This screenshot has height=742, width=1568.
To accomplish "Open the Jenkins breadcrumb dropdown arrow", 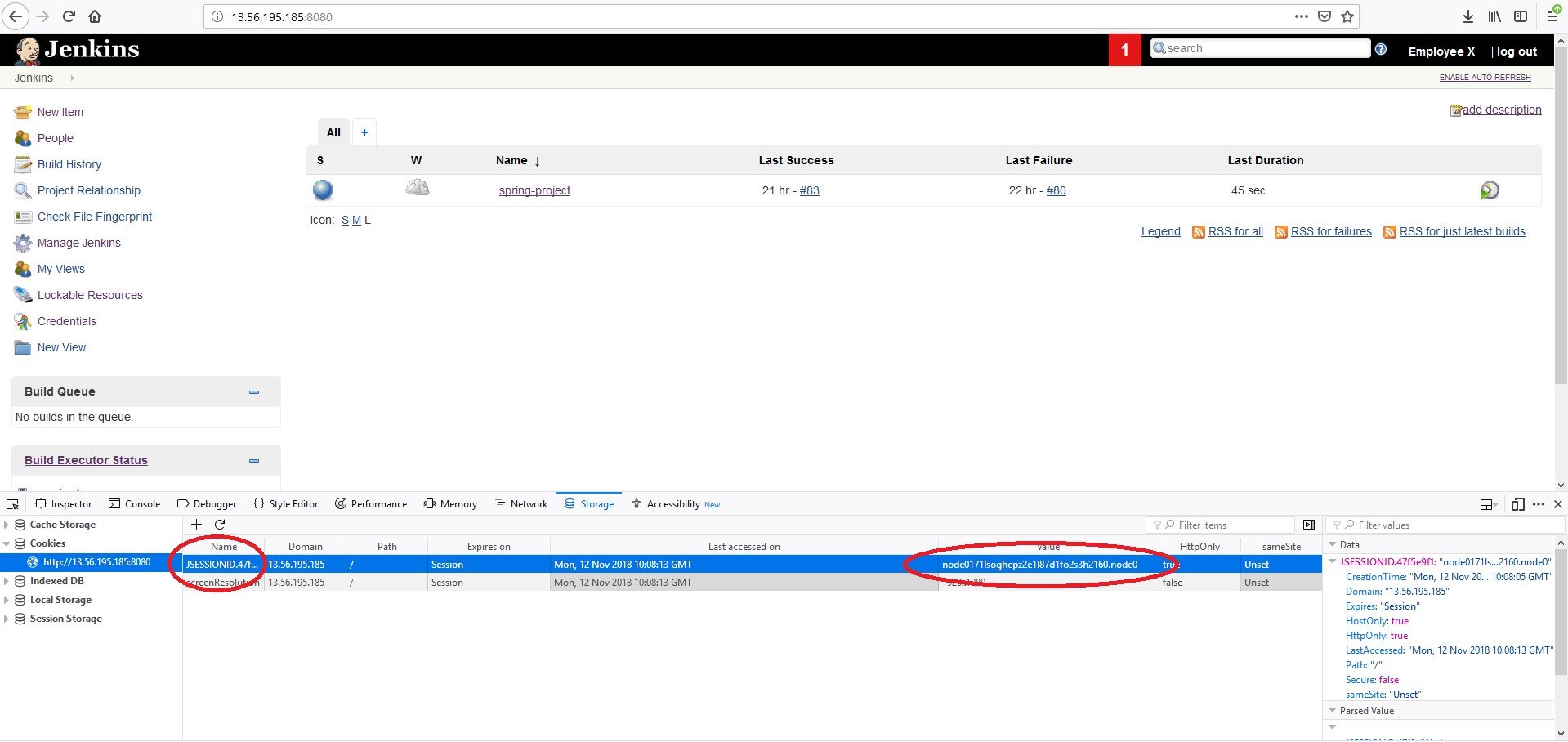I will tap(72, 78).
